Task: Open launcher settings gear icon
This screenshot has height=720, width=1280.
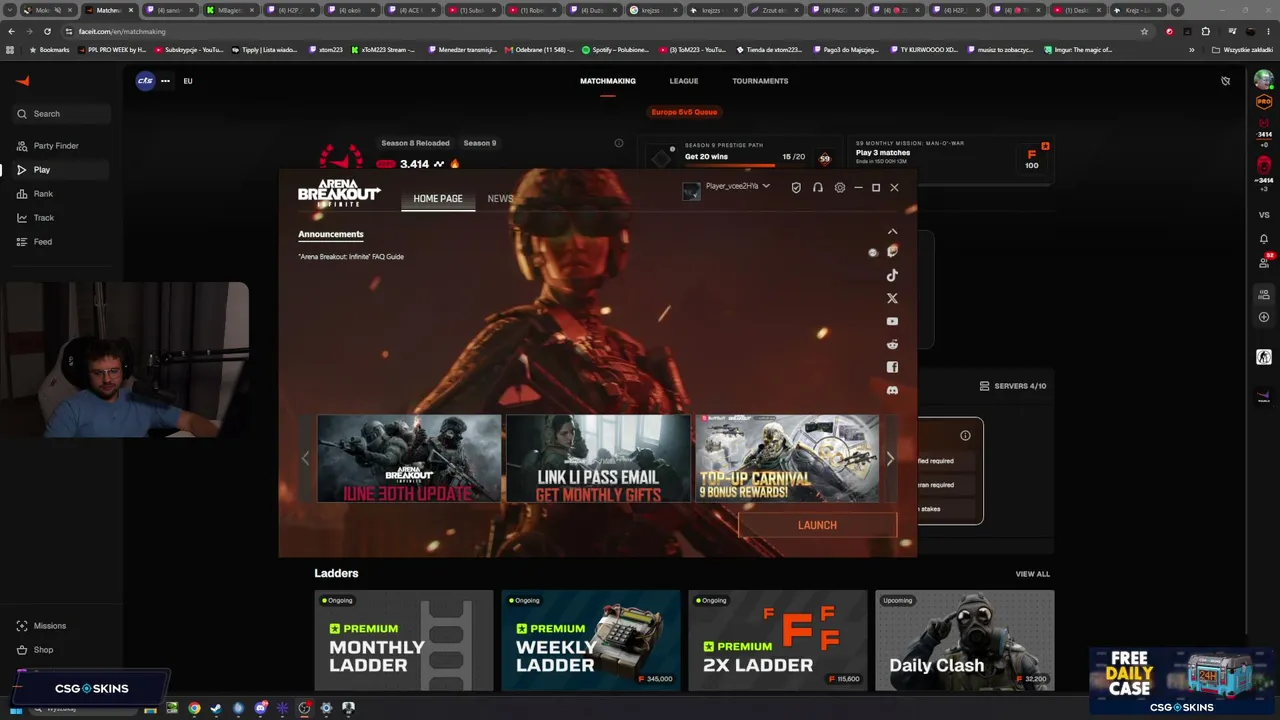Action: coord(840,187)
